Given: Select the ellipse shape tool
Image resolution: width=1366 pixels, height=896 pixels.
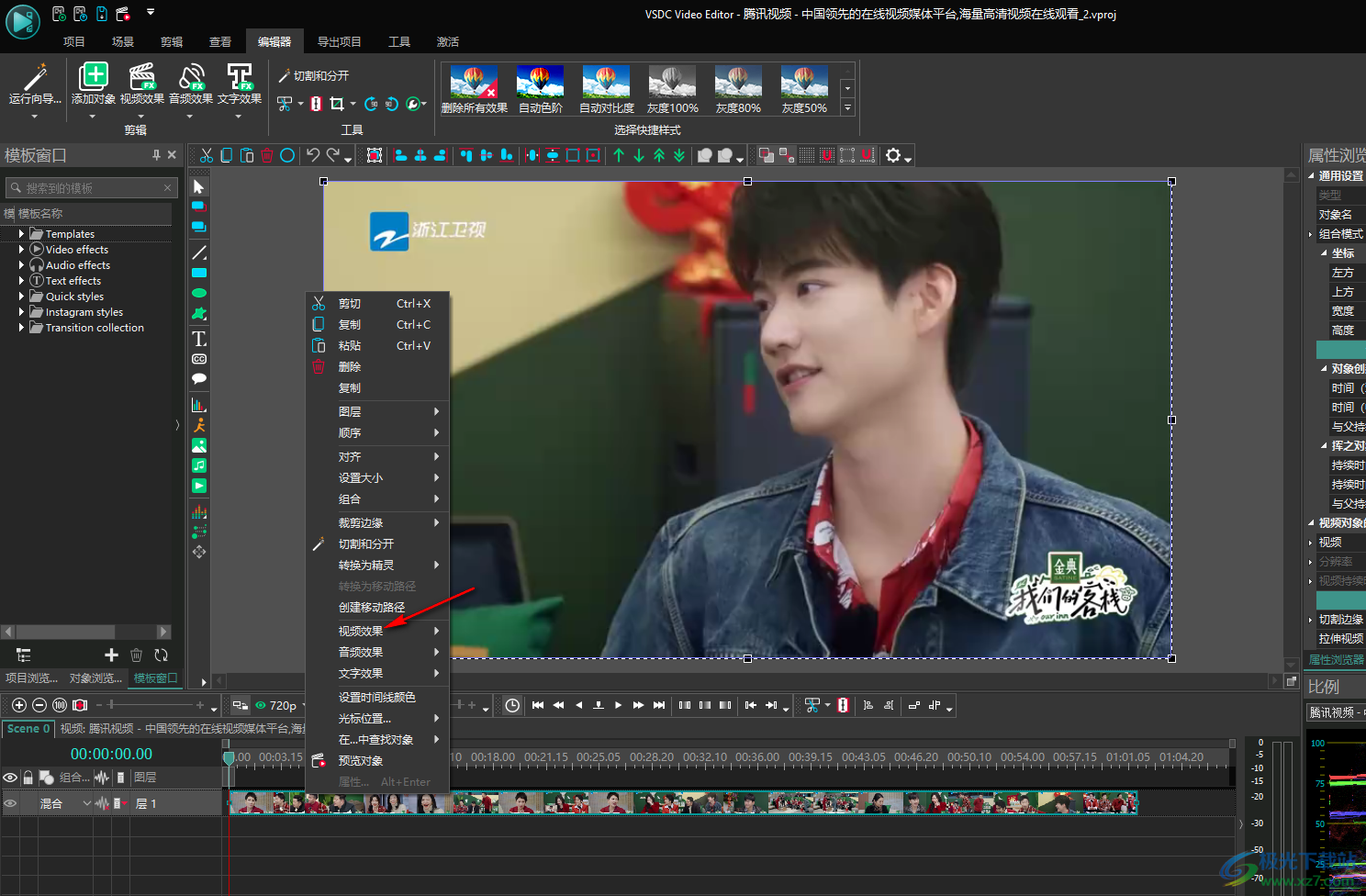Looking at the screenshot, I should tap(199, 293).
